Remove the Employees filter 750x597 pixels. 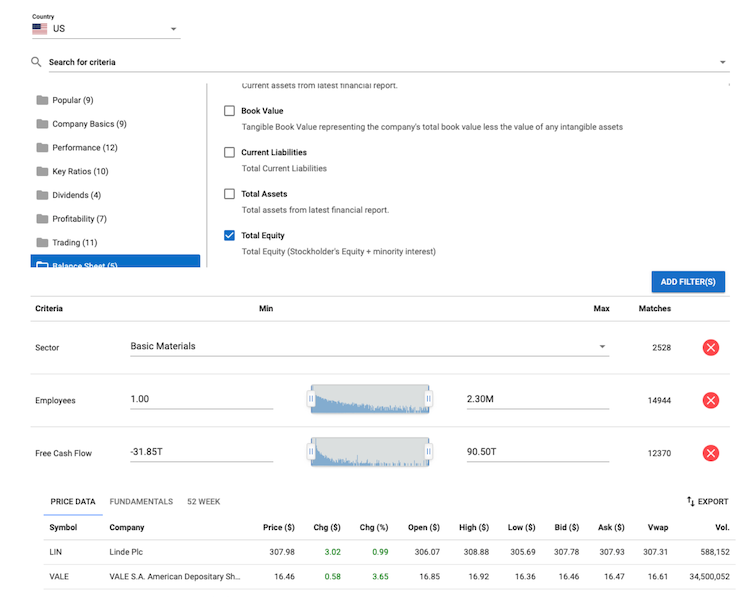point(711,400)
